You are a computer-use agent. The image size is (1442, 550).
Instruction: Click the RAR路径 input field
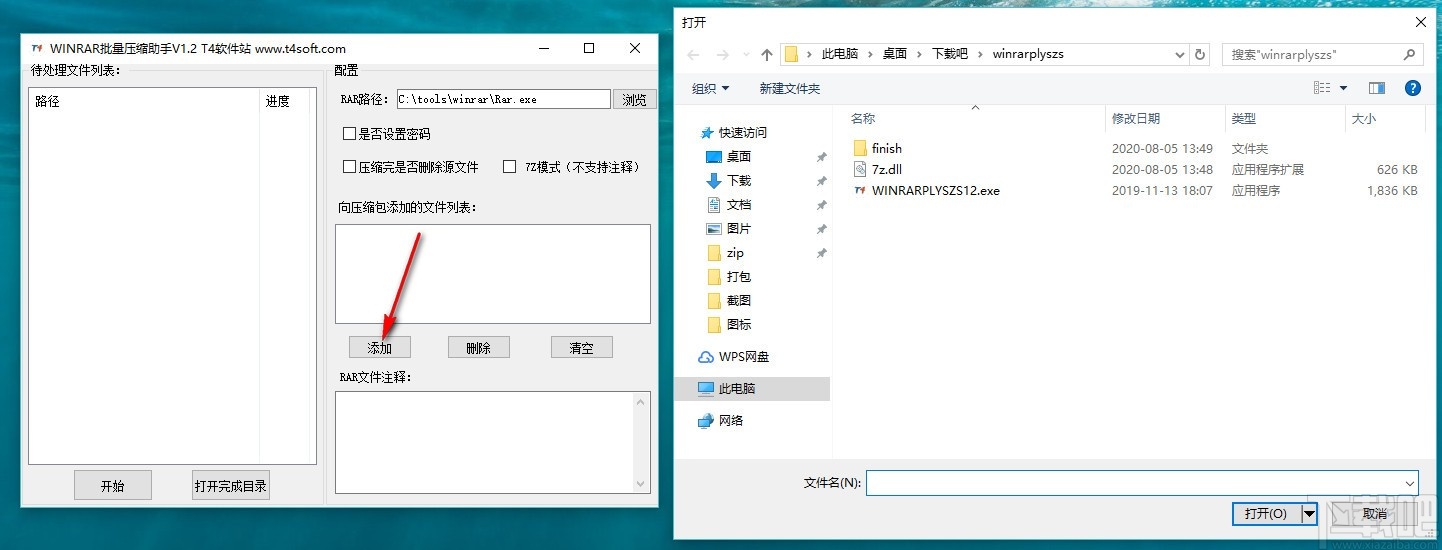click(x=503, y=99)
